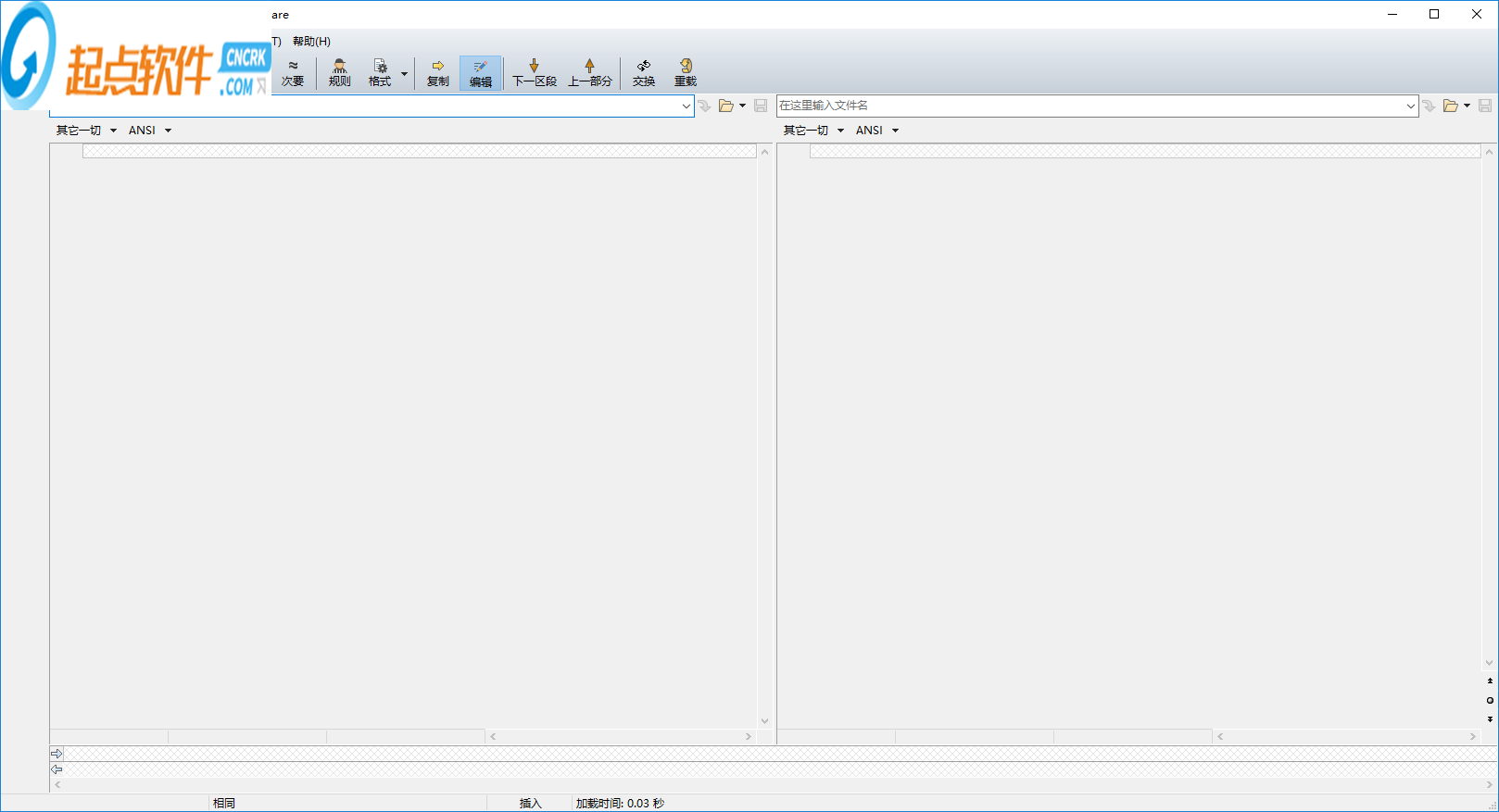
Task: Click the left pane scroll-down arrow
Action: pyautogui.click(x=764, y=721)
